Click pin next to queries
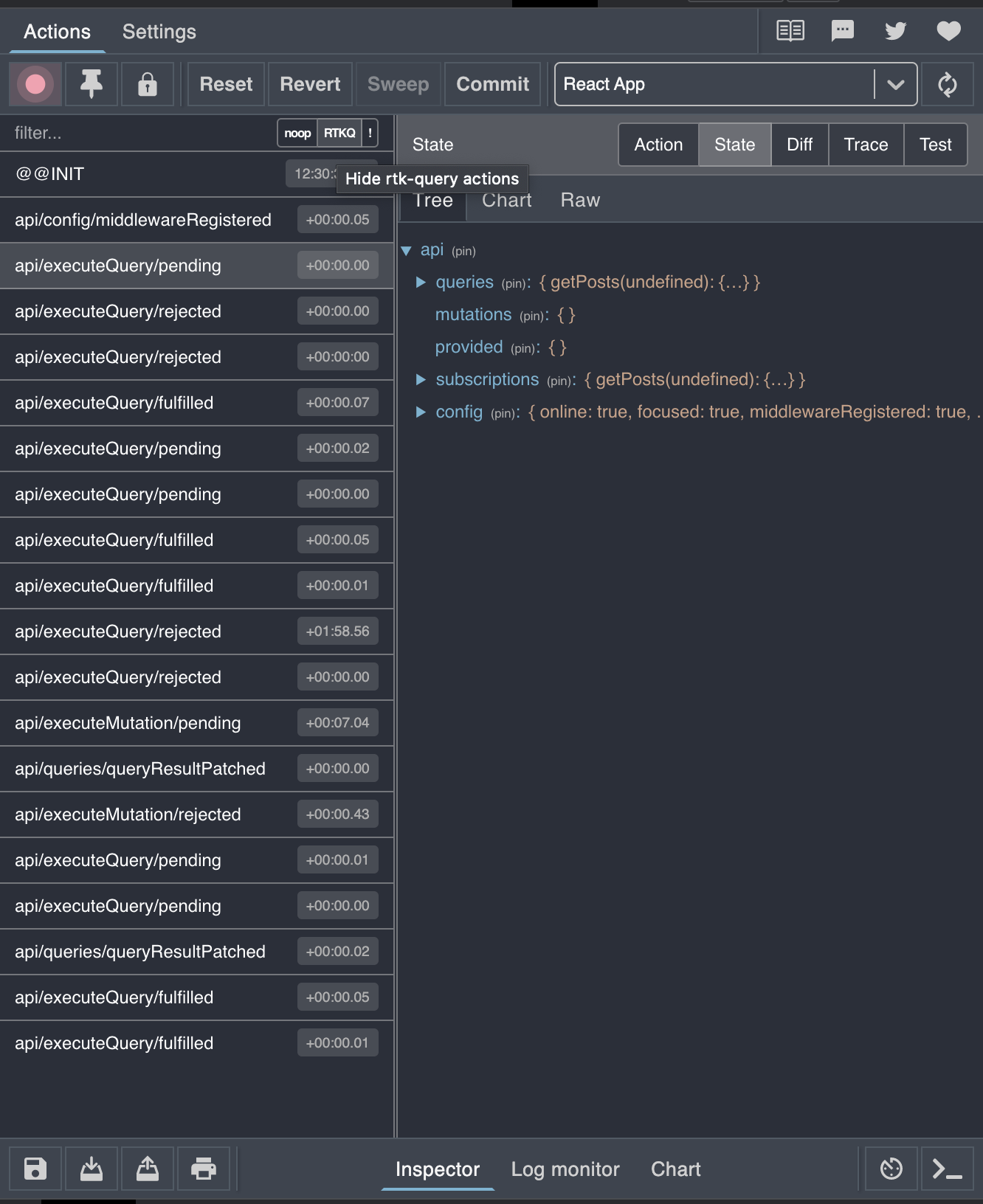The height and width of the screenshot is (1204, 983). (514, 284)
